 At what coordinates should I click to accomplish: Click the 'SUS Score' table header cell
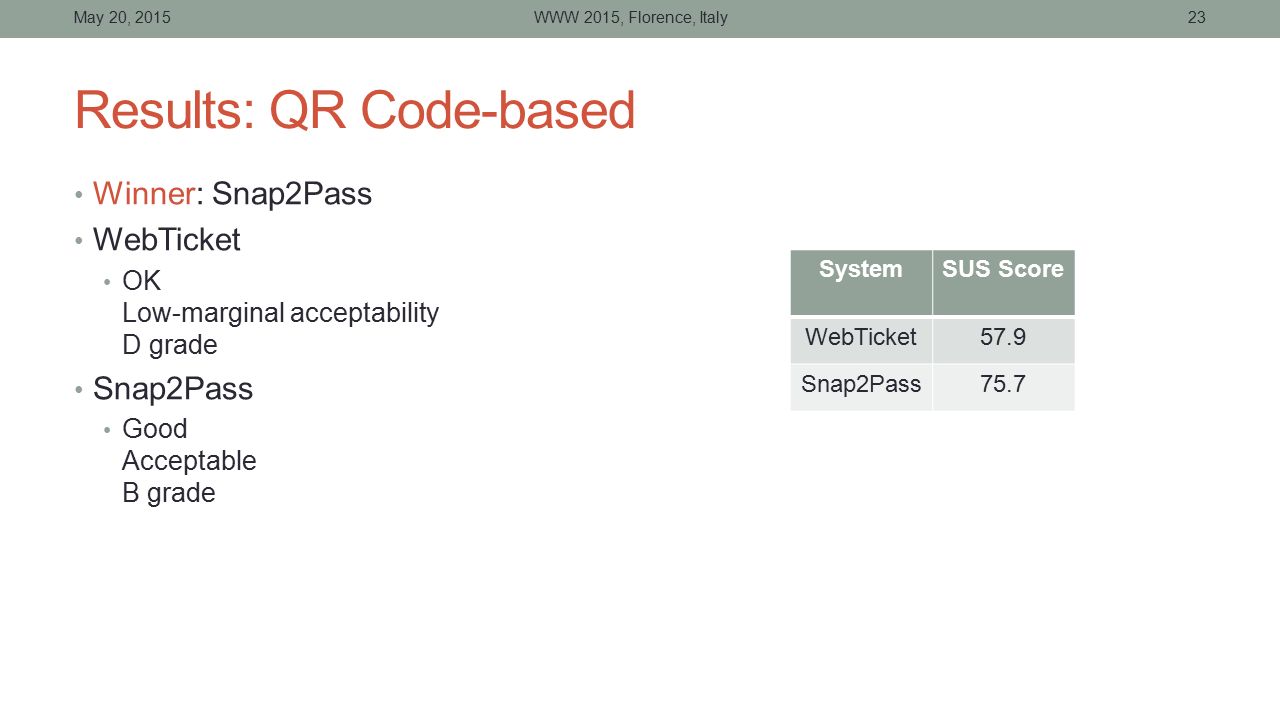coord(1003,283)
